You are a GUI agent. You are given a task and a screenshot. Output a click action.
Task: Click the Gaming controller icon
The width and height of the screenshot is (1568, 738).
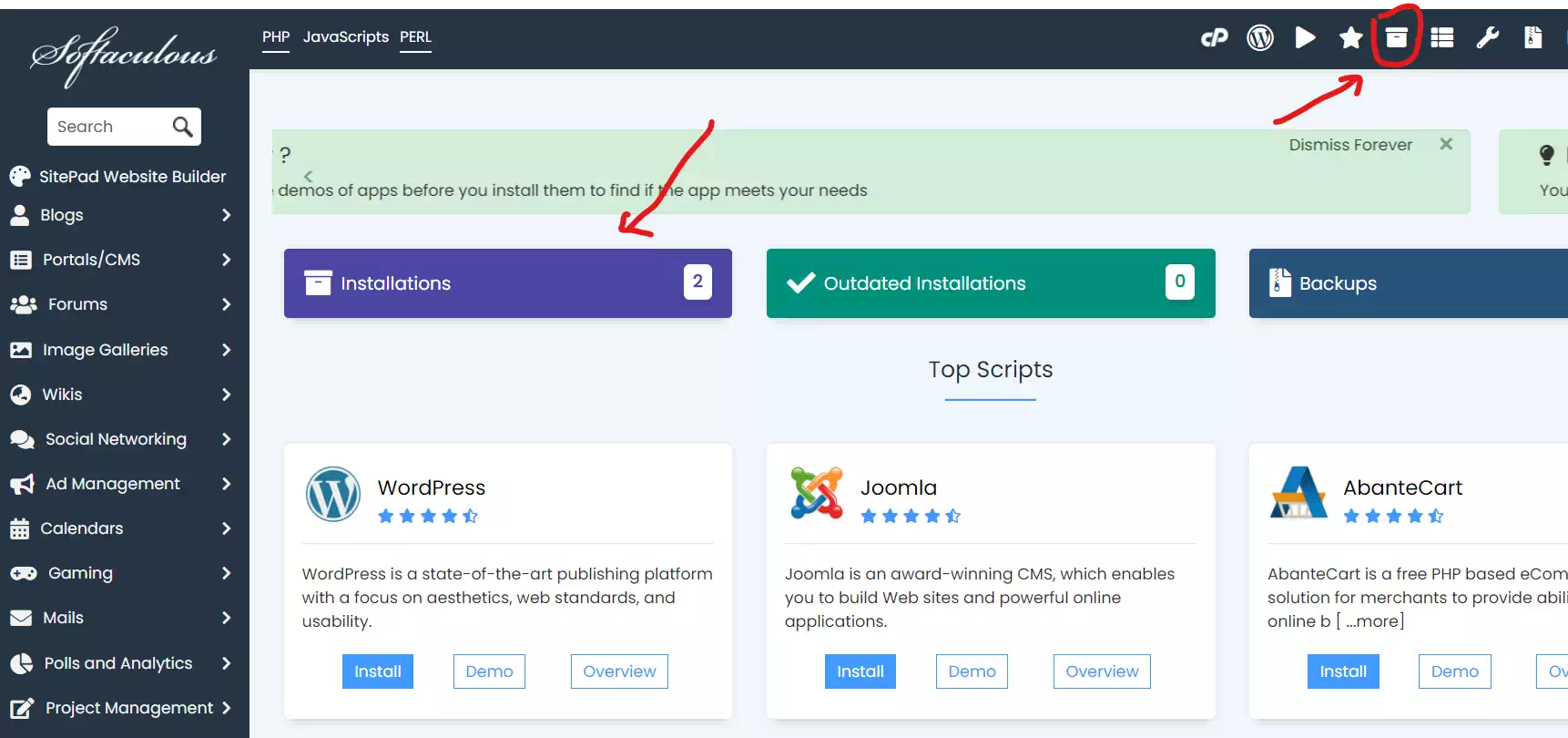pos(23,573)
